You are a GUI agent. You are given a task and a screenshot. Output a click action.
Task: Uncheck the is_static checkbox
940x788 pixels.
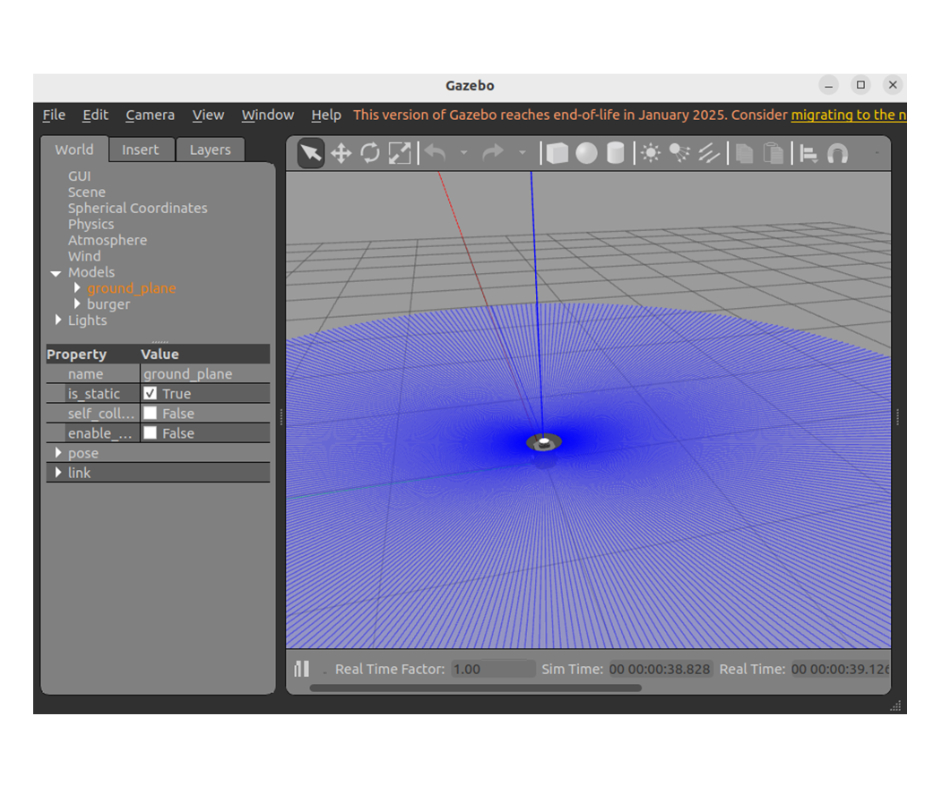[150, 394]
